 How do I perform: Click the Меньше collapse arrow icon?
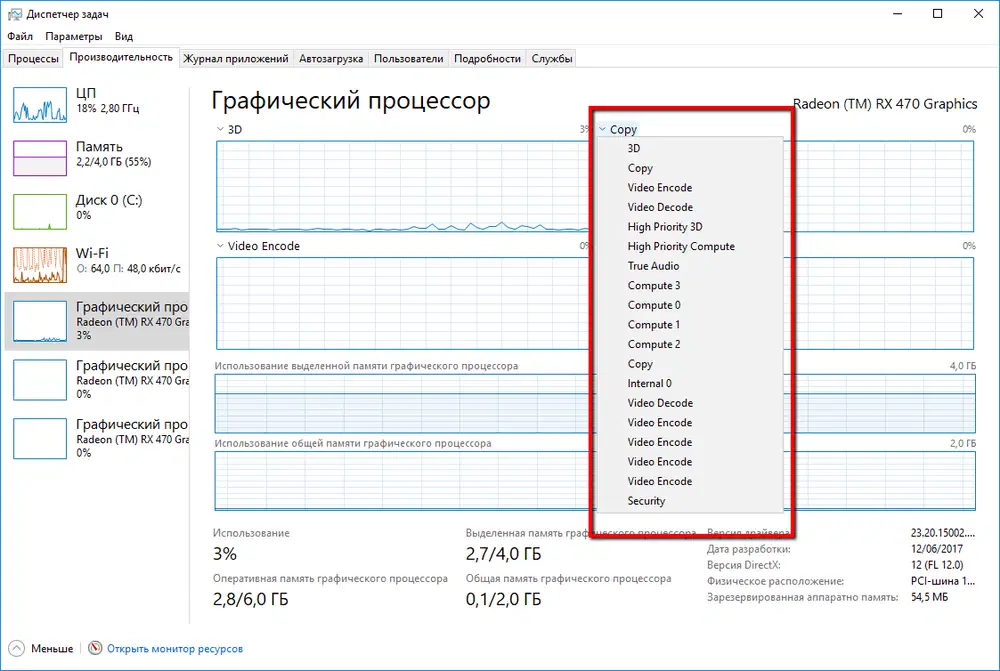tap(17, 649)
